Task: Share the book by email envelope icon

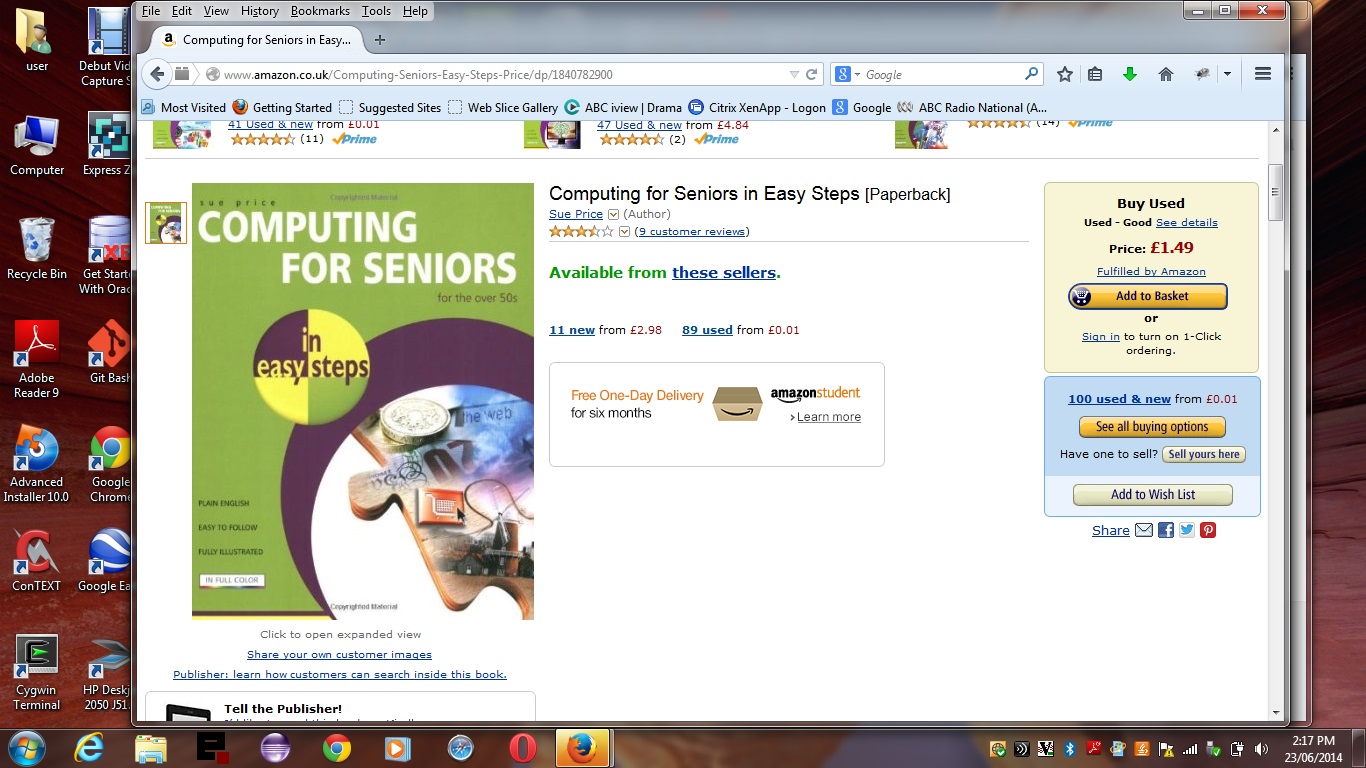Action: (1144, 530)
